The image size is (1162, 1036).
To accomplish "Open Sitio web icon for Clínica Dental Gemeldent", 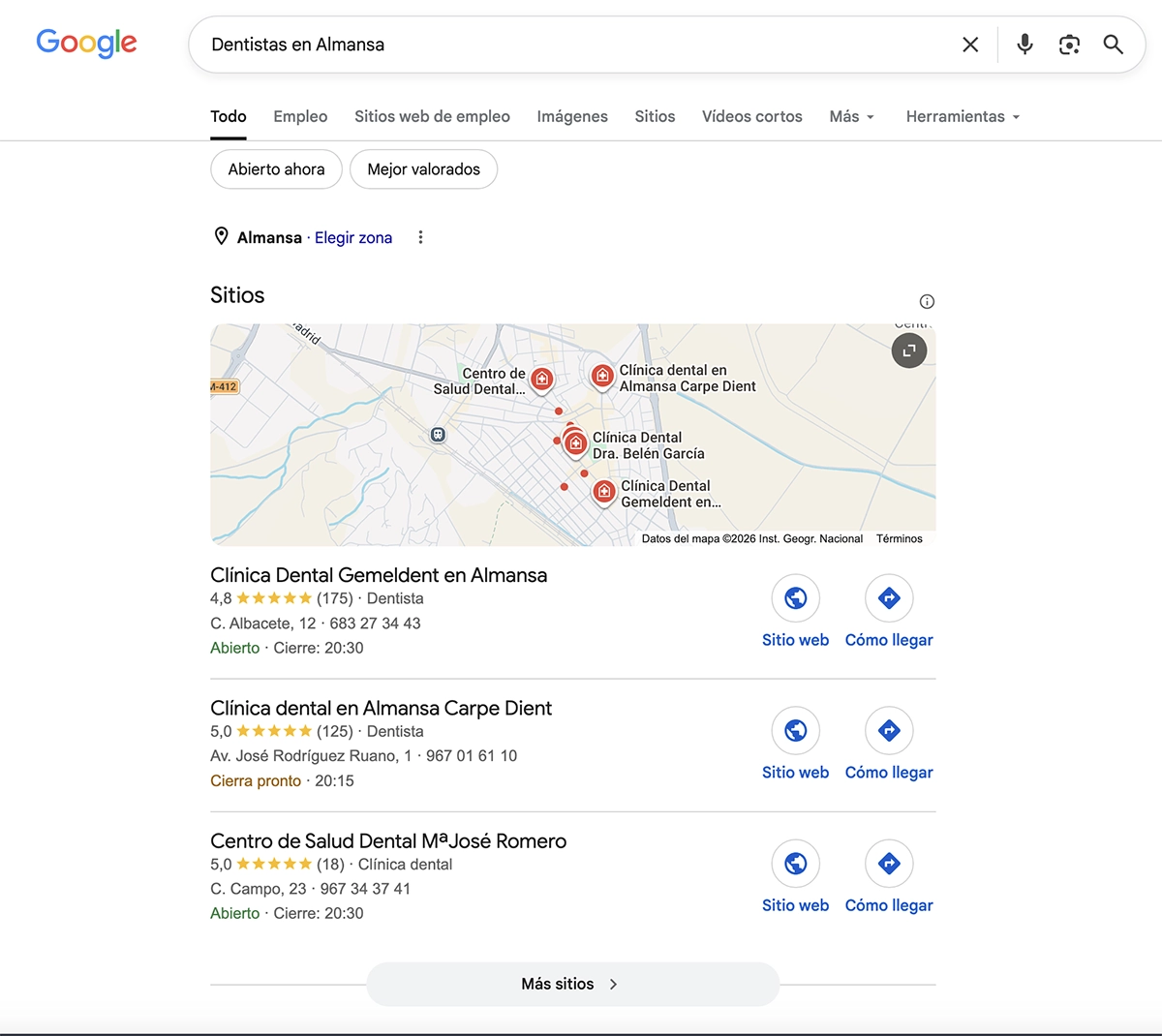I will (796, 598).
